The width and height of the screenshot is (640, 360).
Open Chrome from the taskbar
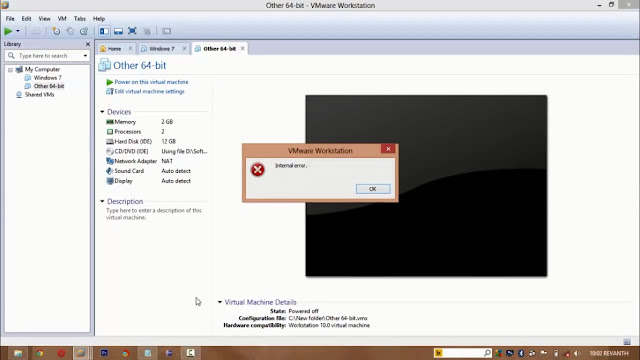[40, 353]
